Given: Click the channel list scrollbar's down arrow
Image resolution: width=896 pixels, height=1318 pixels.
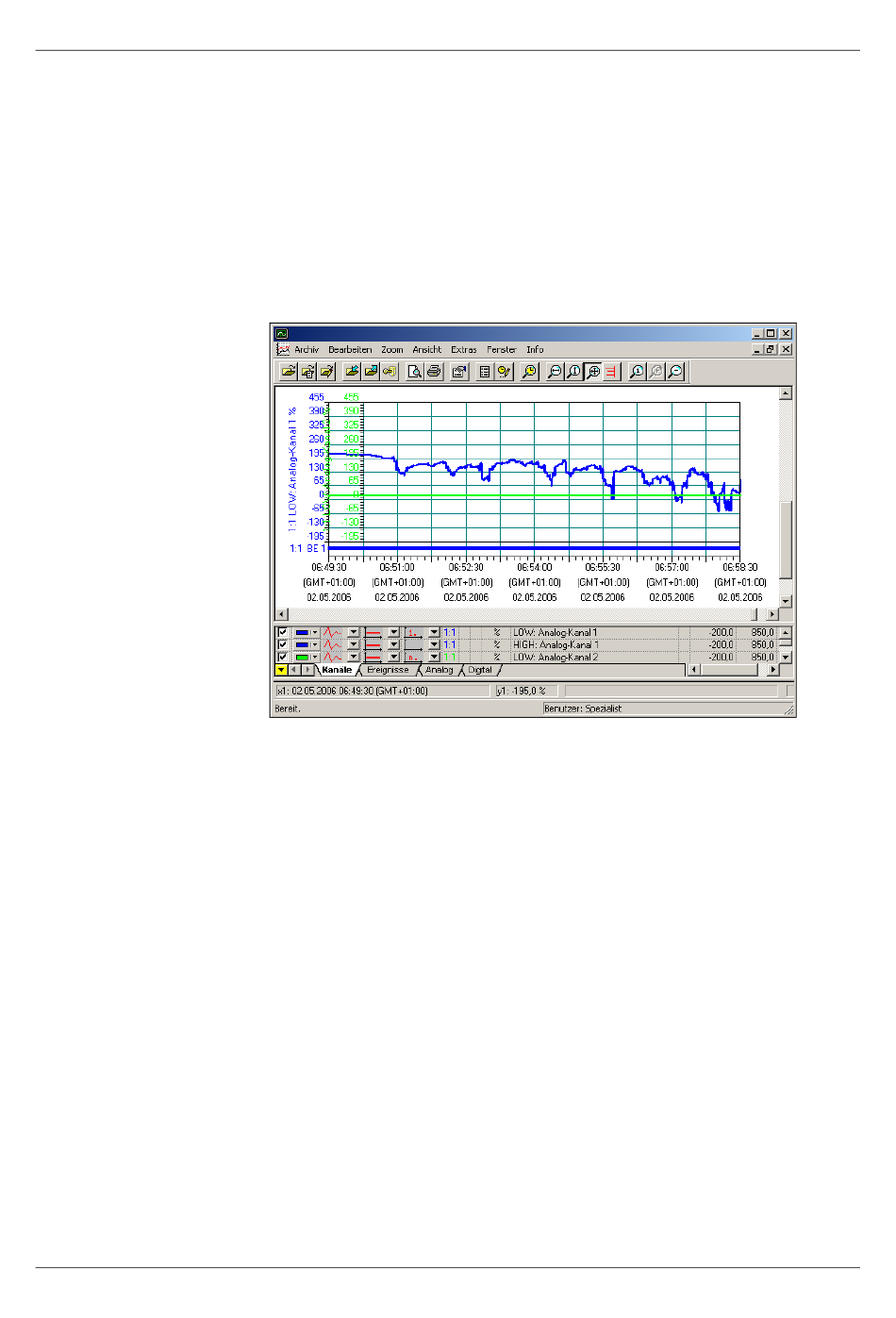Looking at the screenshot, I should pyautogui.click(x=787, y=658).
